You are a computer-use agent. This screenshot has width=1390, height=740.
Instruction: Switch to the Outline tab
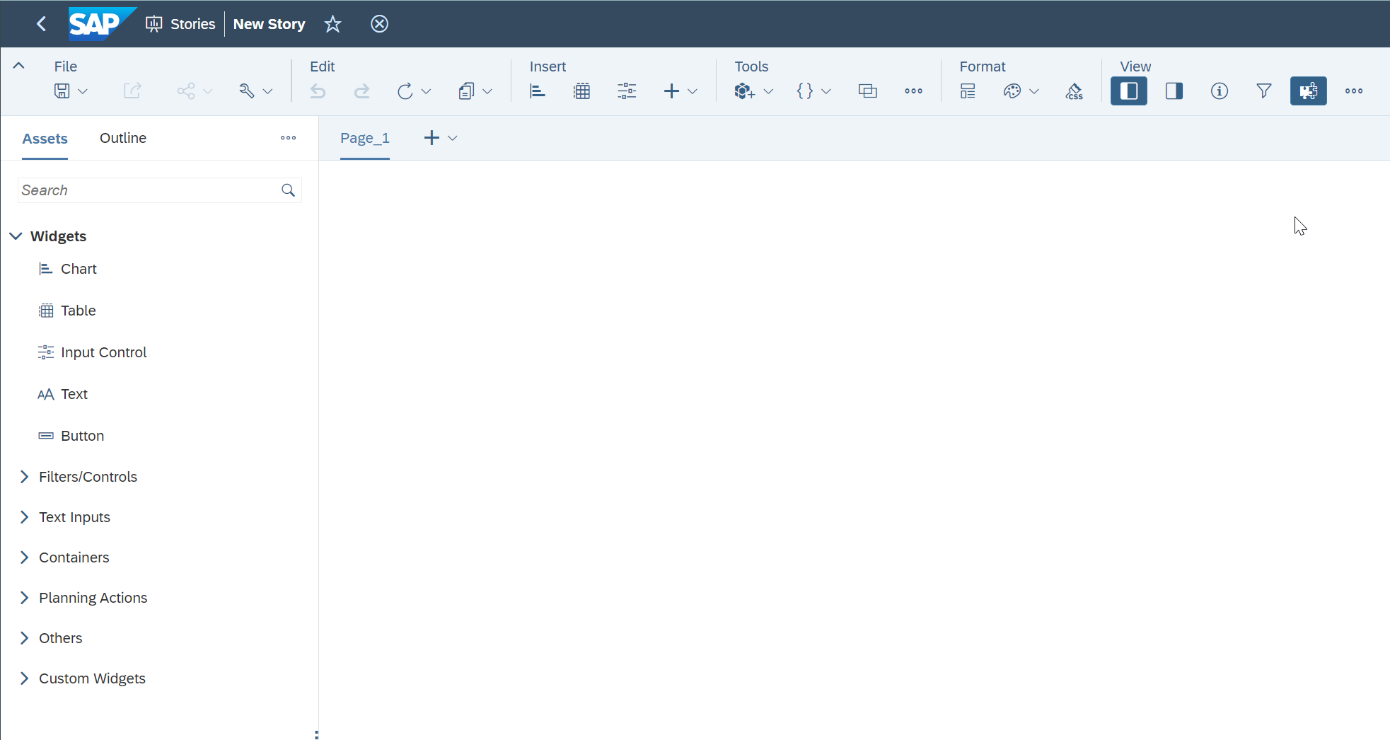123,138
